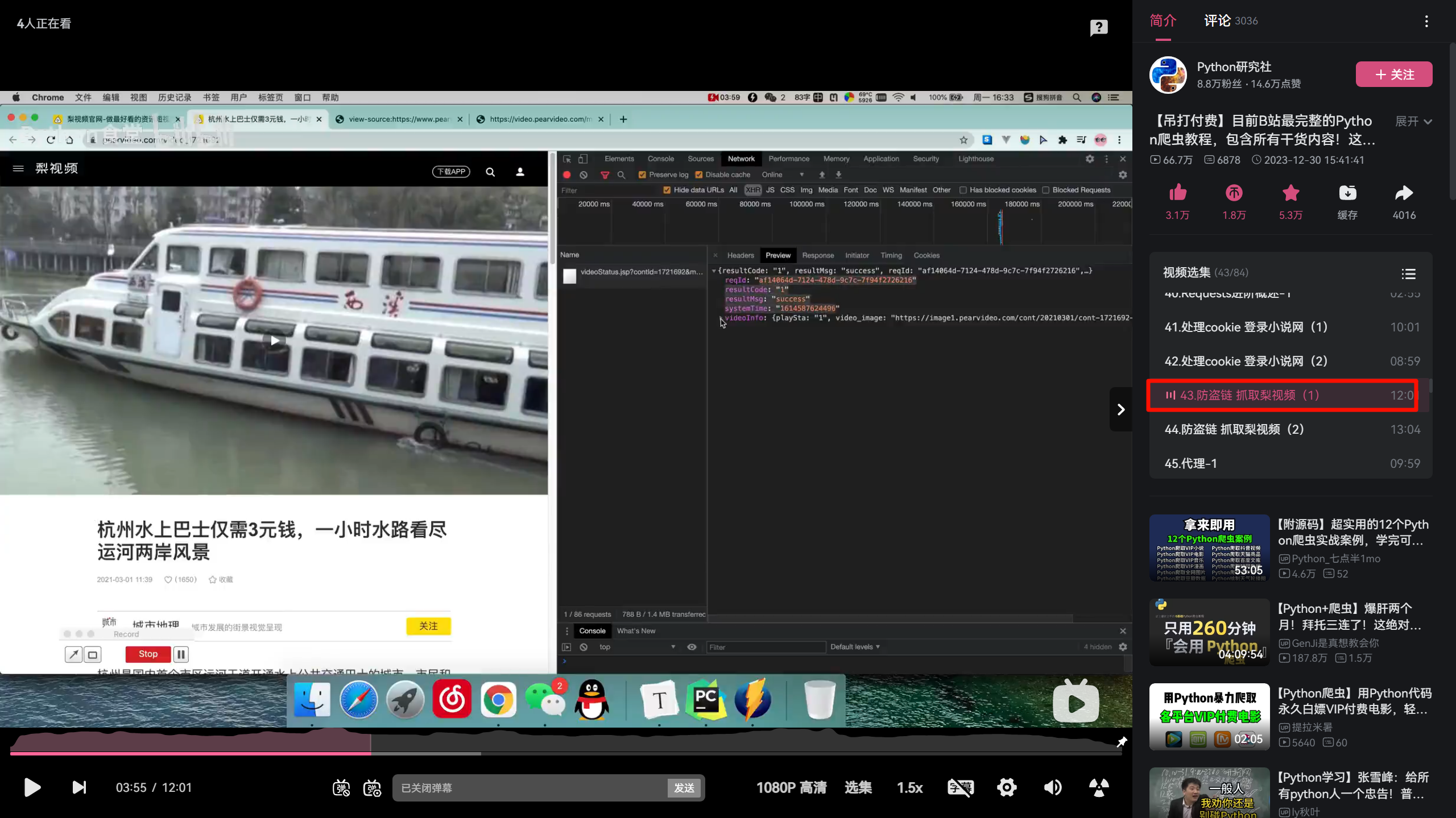The height and width of the screenshot is (818, 1456).
Task: Open the Response tab of request
Action: pos(818,256)
